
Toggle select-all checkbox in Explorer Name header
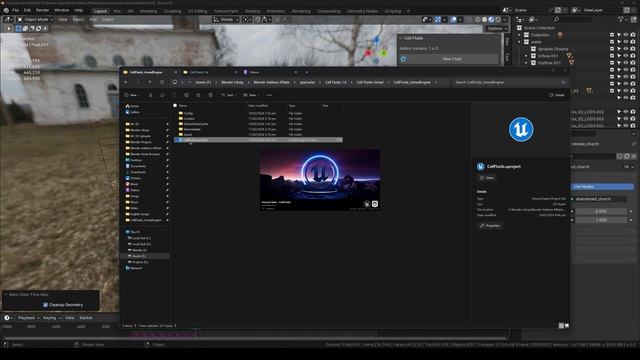175,106
